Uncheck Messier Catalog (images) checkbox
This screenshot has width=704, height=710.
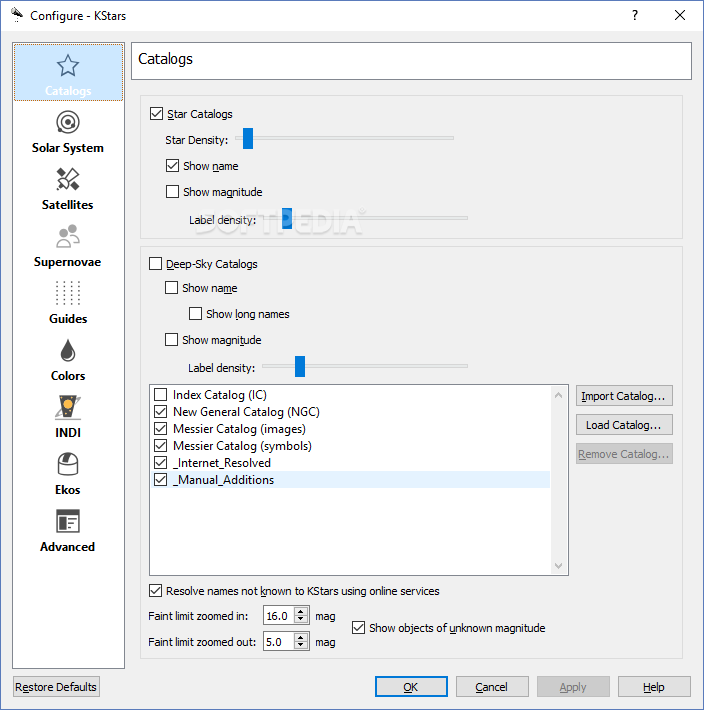(x=161, y=428)
